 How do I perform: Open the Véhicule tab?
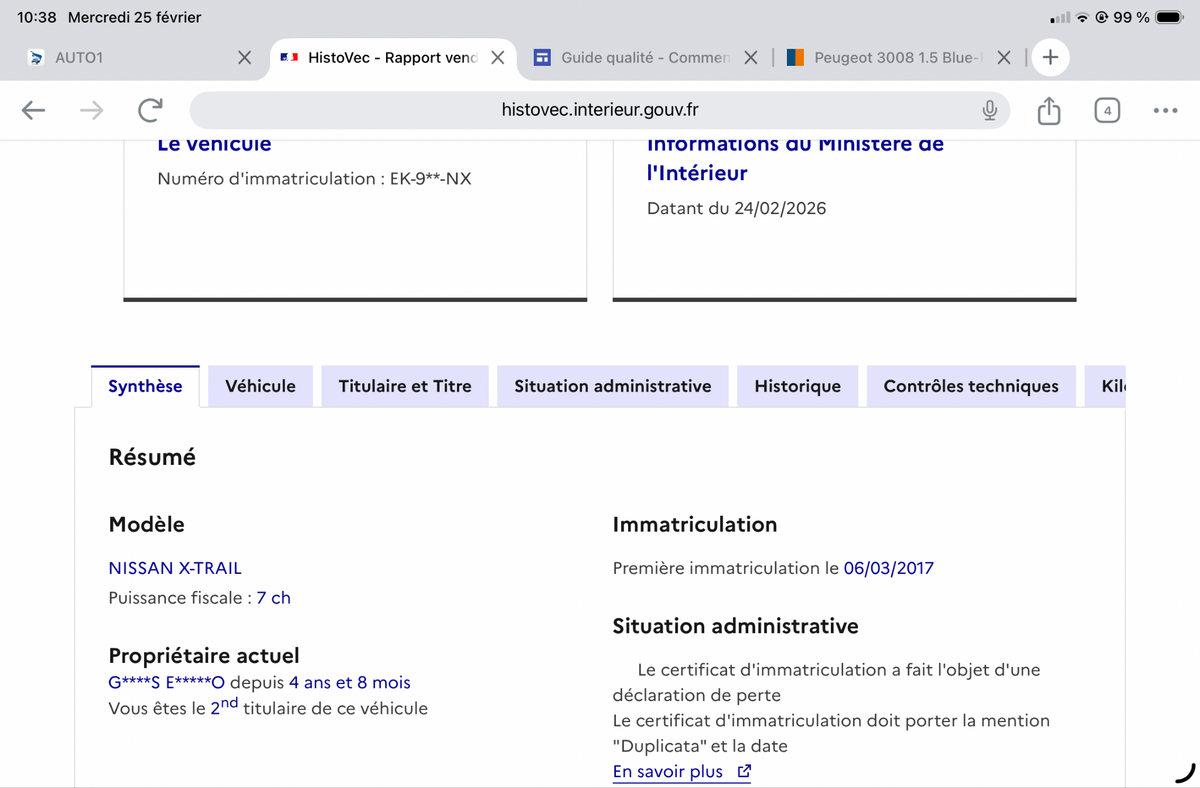click(260, 386)
